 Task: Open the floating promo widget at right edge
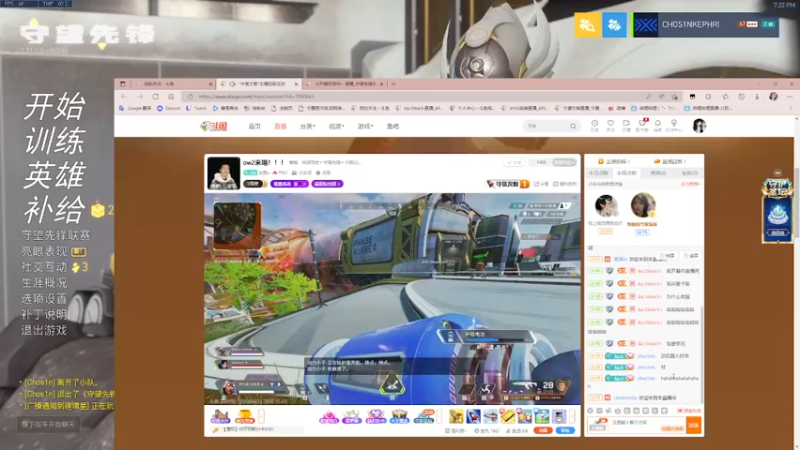(777, 210)
